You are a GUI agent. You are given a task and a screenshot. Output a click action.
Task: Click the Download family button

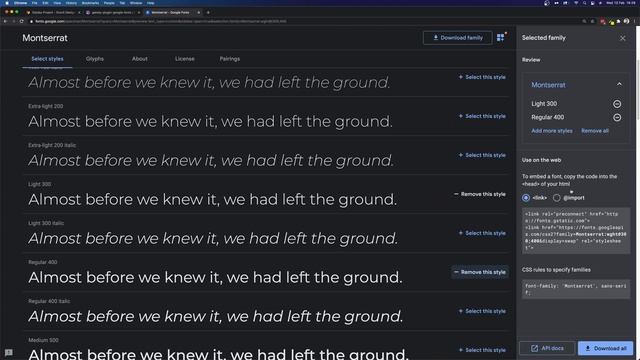point(458,38)
